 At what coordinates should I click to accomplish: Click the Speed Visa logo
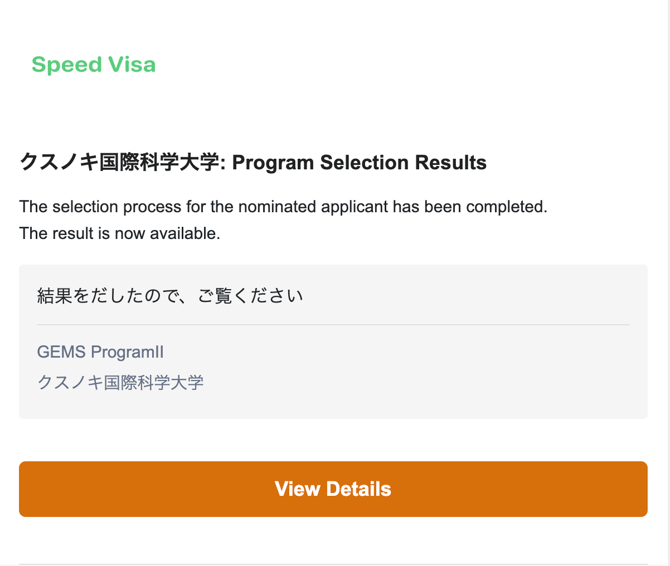[93, 65]
